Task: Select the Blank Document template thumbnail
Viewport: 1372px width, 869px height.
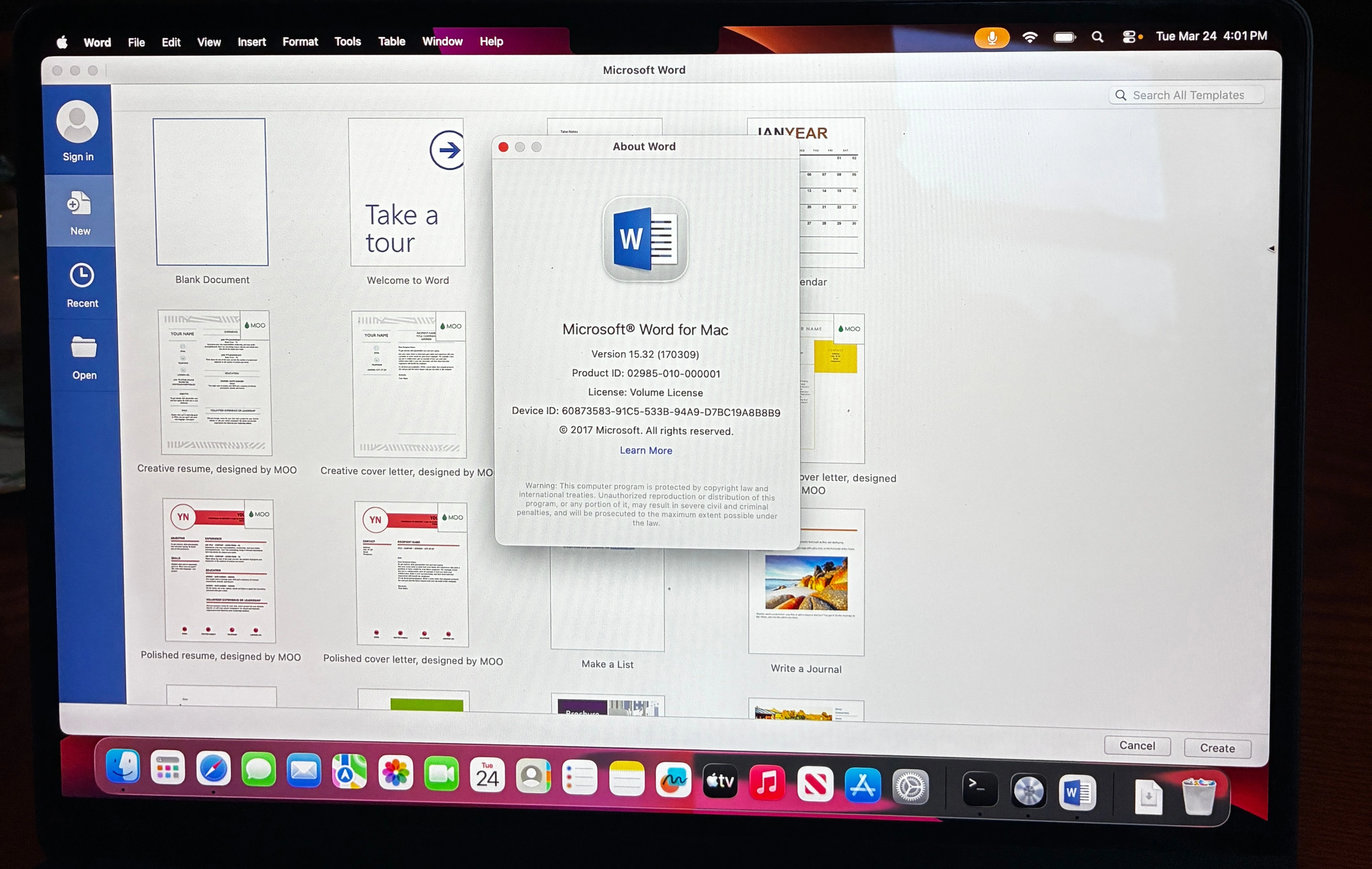Action: (x=211, y=192)
